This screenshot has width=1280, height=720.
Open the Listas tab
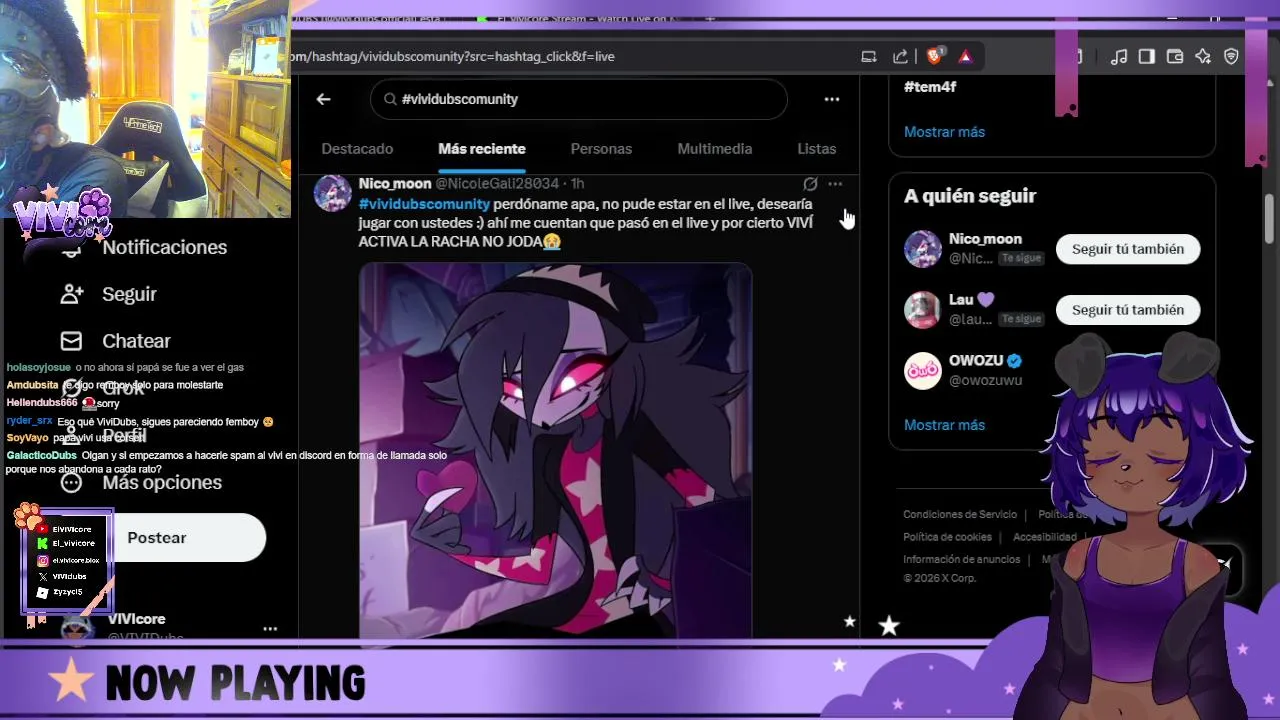[816, 148]
